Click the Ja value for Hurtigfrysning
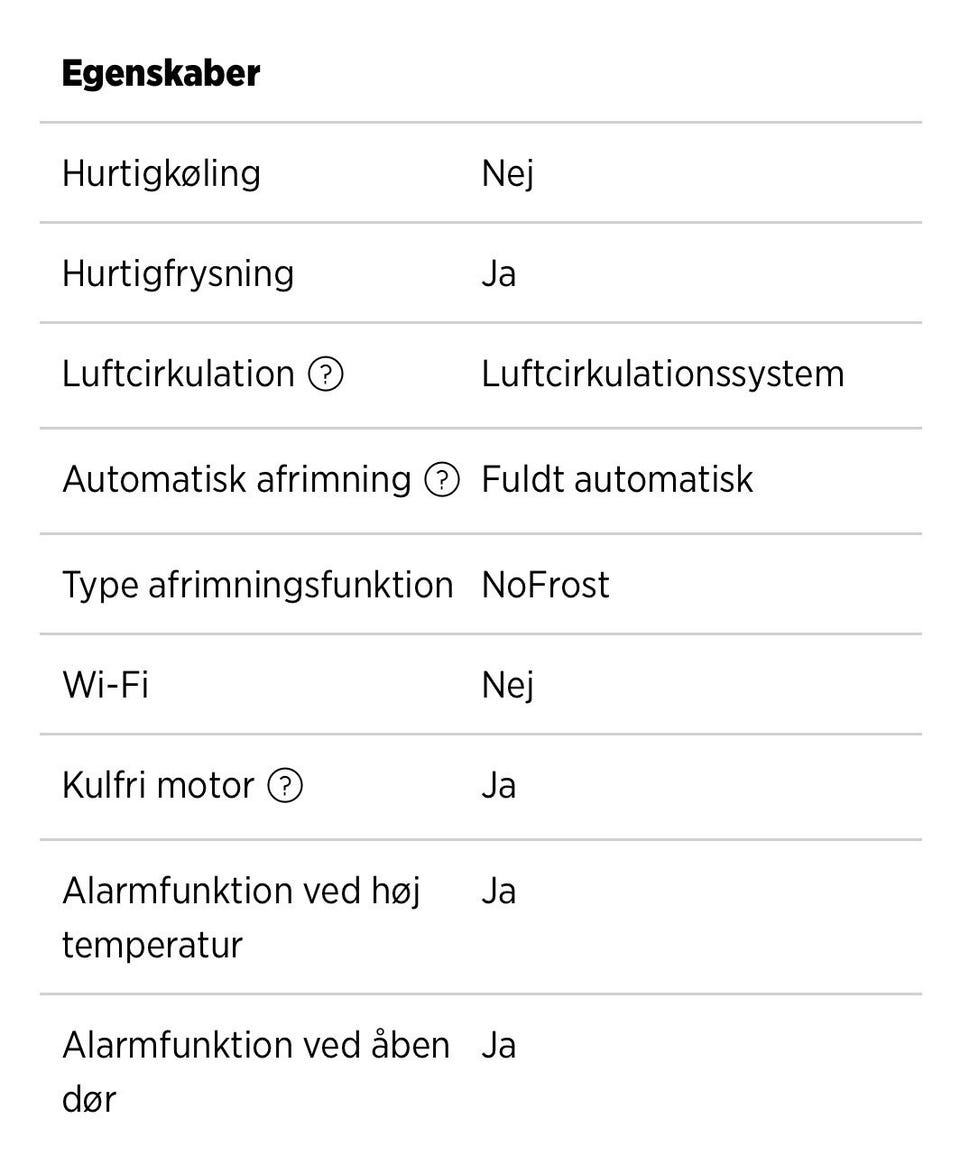The width and height of the screenshot is (960, 1174). tap(499, 273)
